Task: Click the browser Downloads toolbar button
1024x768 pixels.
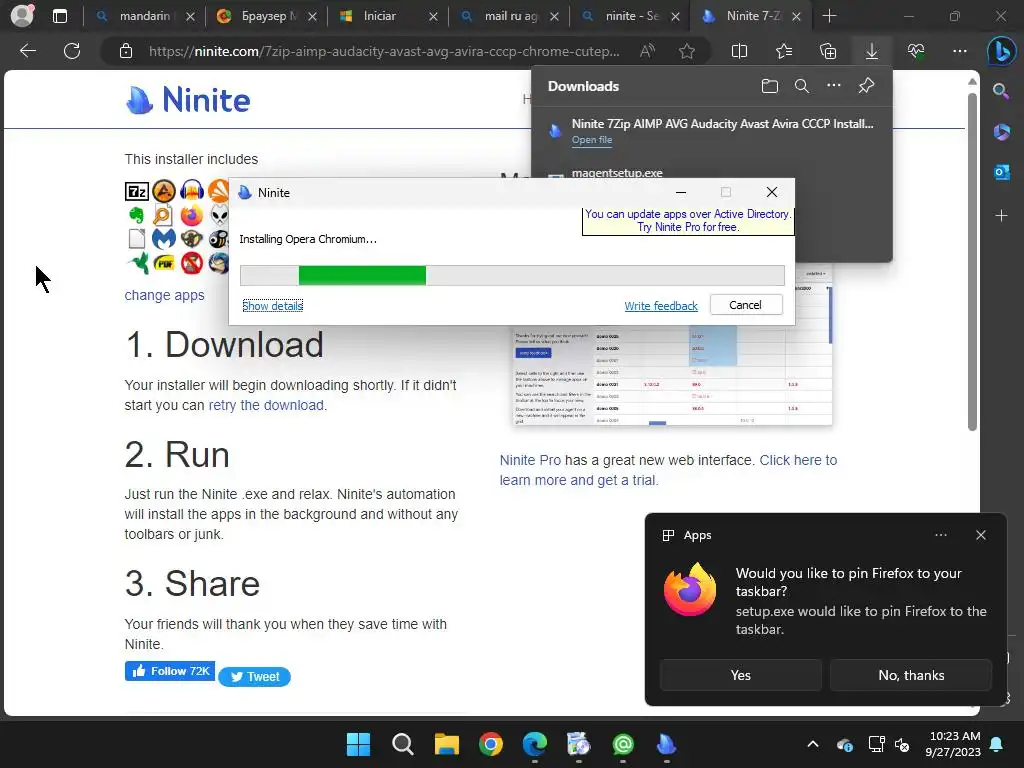Action: [872, 51]
